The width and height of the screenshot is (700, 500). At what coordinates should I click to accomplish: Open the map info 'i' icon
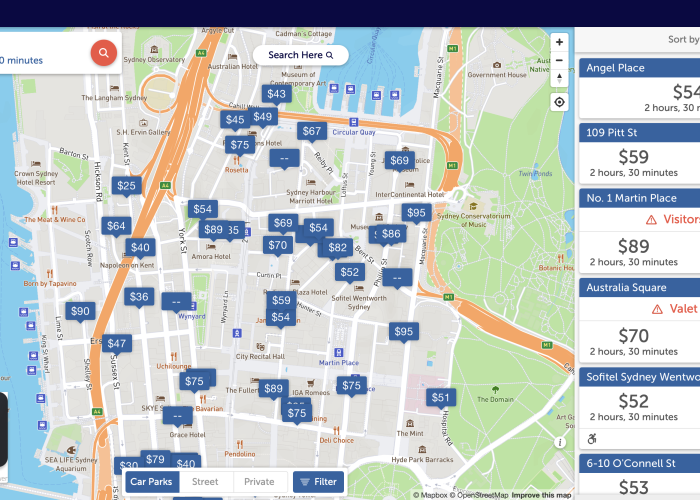[560, 442]
